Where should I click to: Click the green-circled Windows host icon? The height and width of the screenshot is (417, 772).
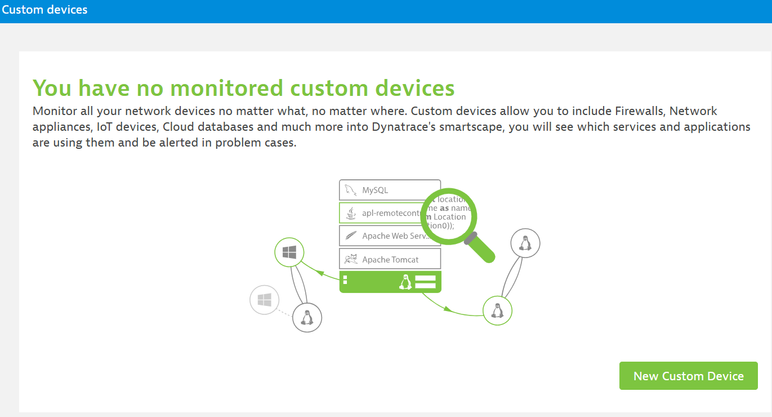click(289, 252)
